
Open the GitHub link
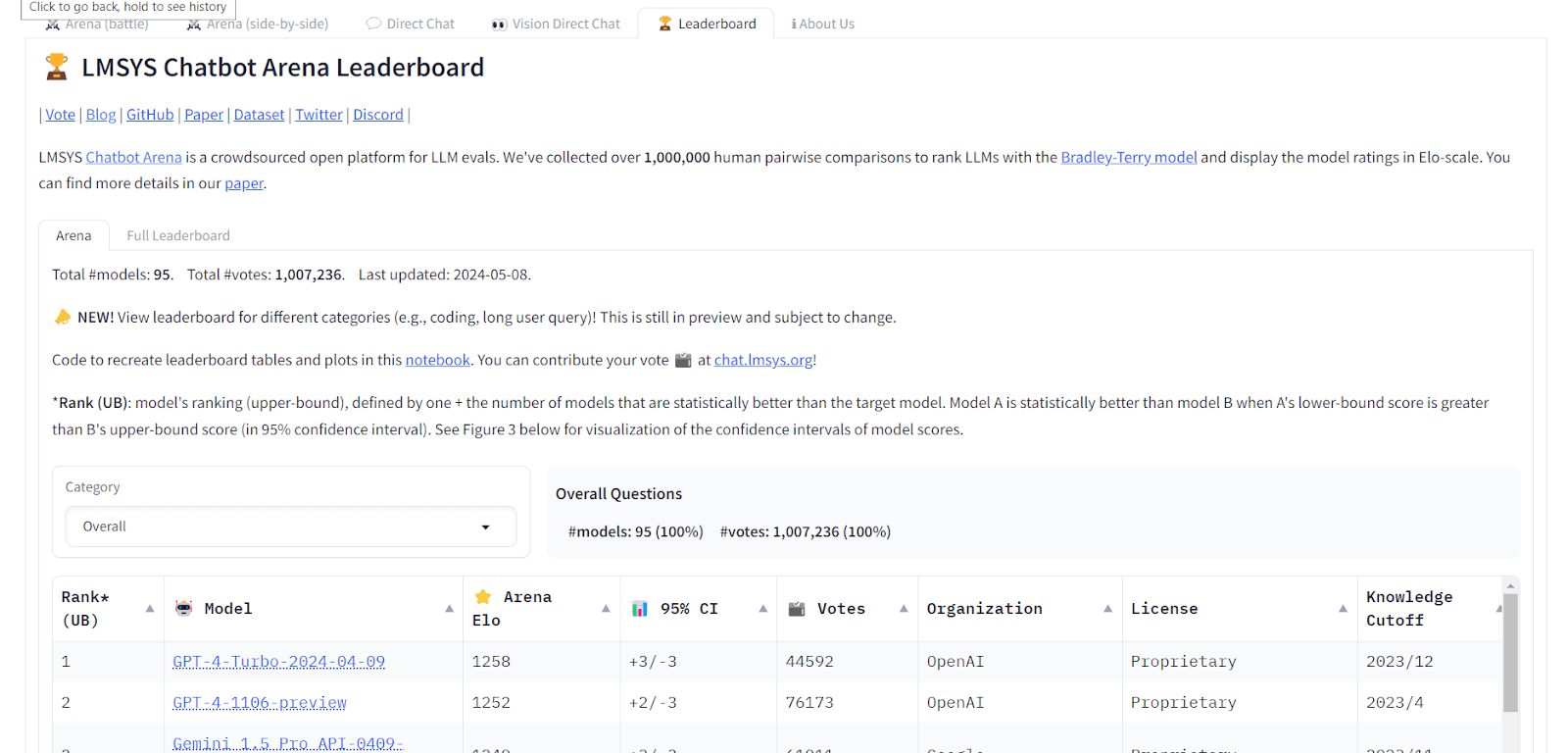150,115
